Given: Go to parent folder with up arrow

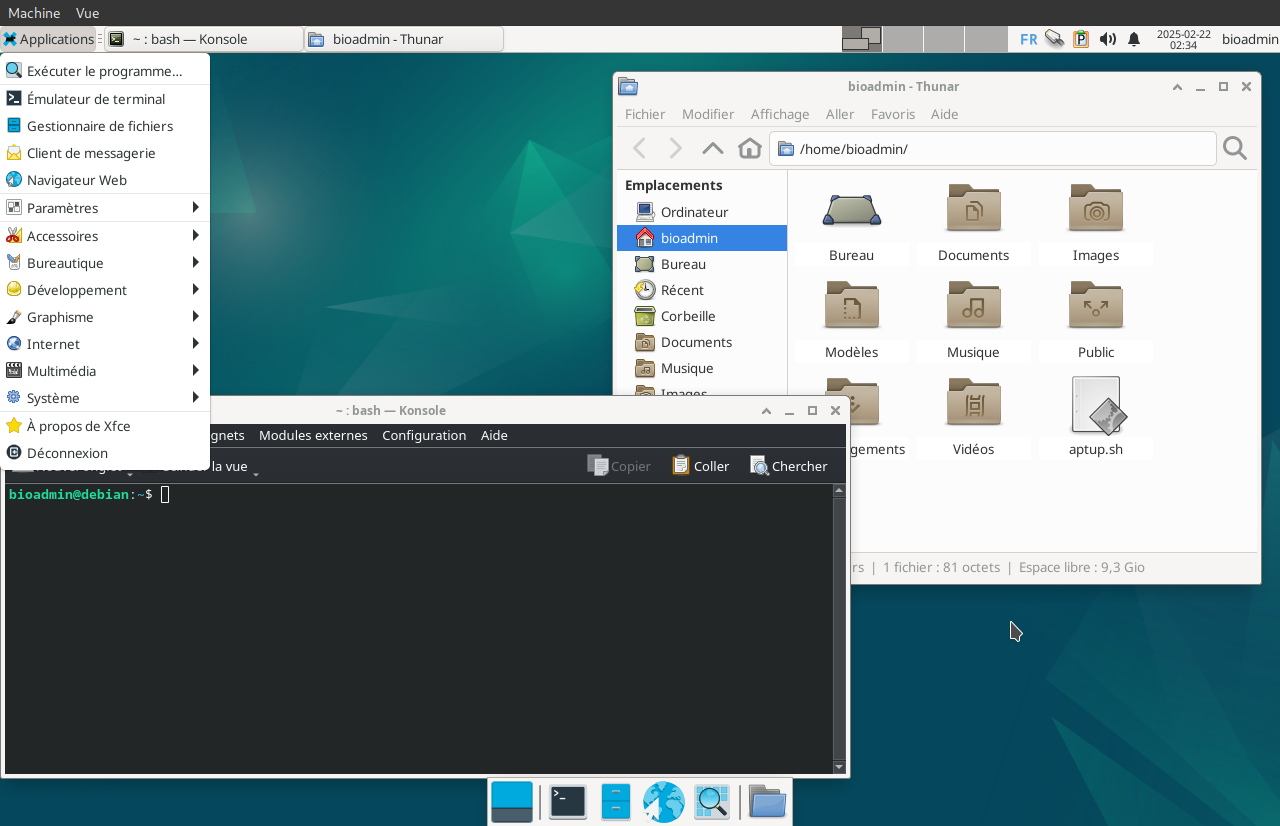Looking at the screenshot, I should (712, 149).
